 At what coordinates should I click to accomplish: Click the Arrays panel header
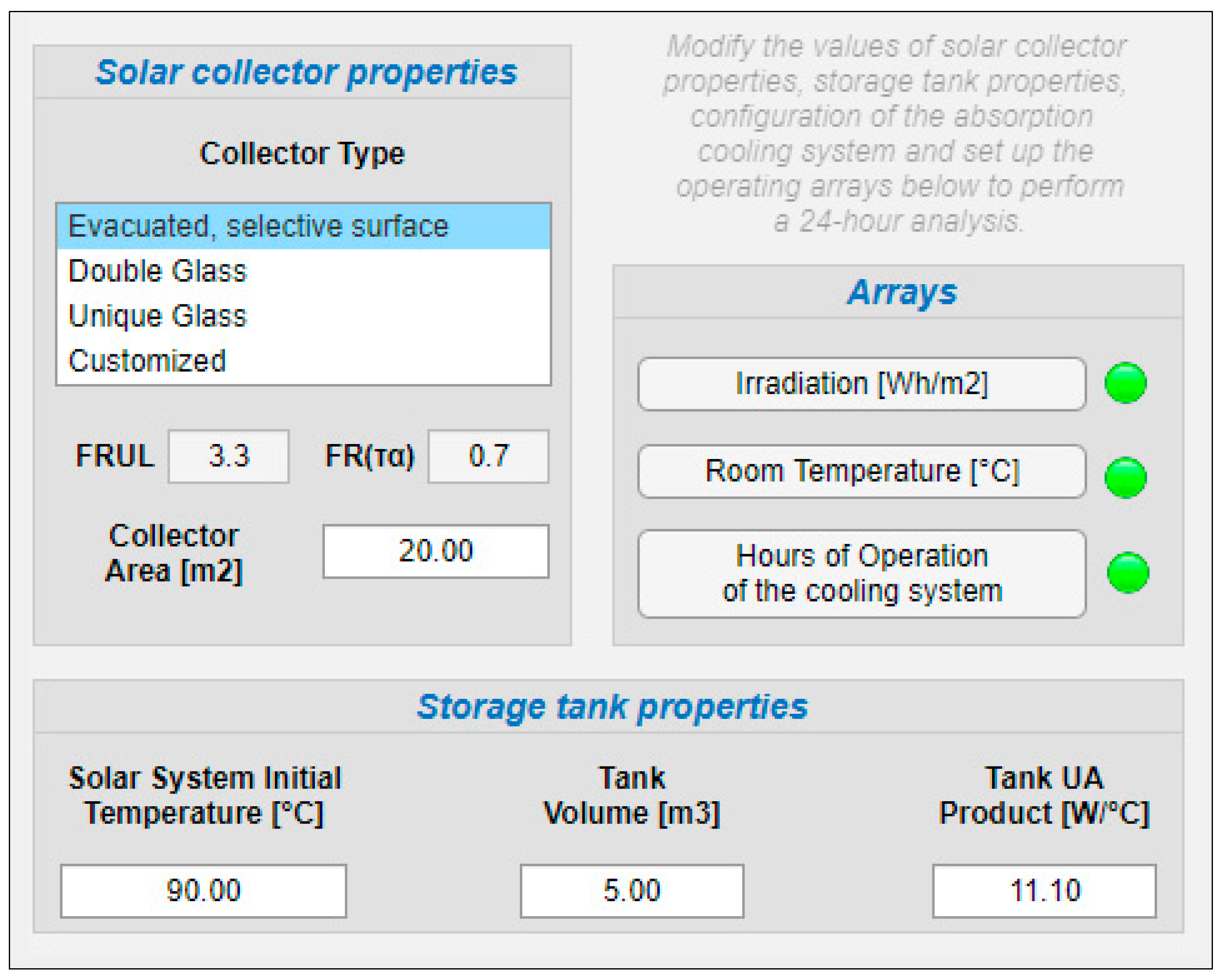click(x=901, y=292)
